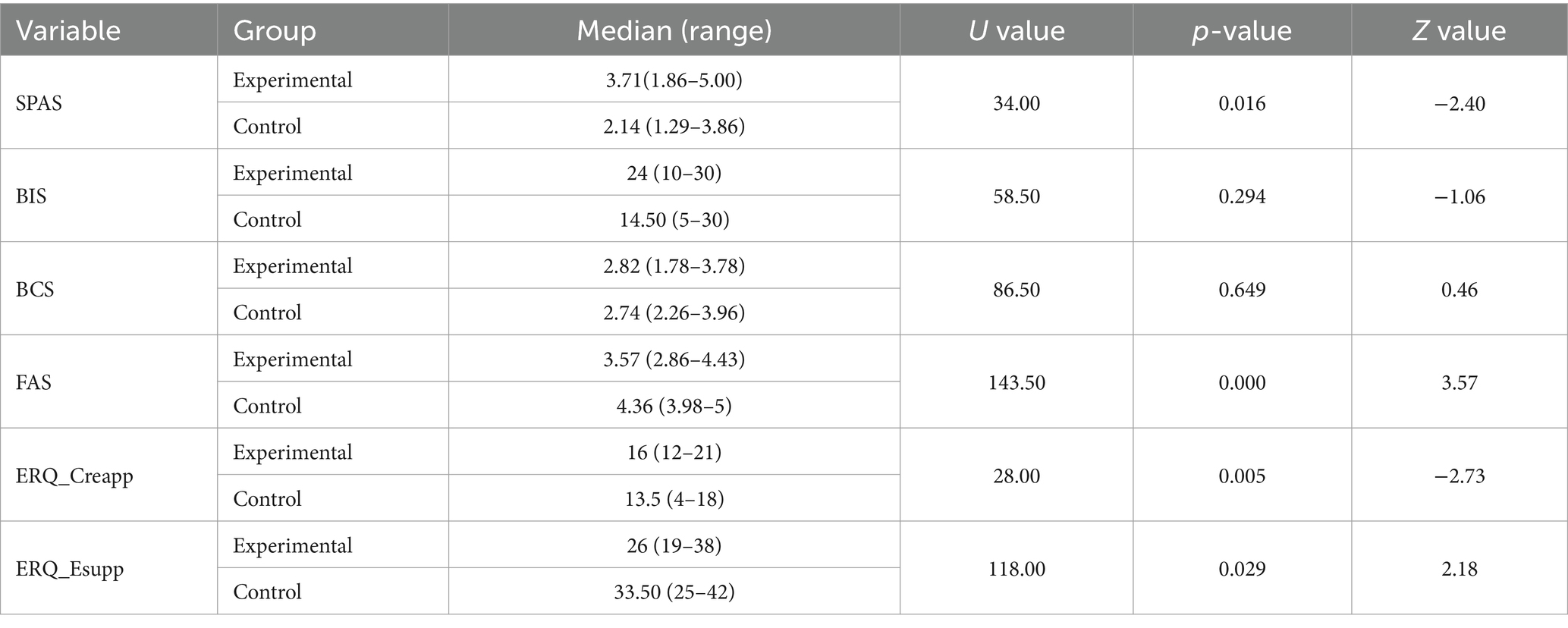Click the BCS variable label
The height and width of the screenshot is (628, 1568).
(x=35, y=290)
